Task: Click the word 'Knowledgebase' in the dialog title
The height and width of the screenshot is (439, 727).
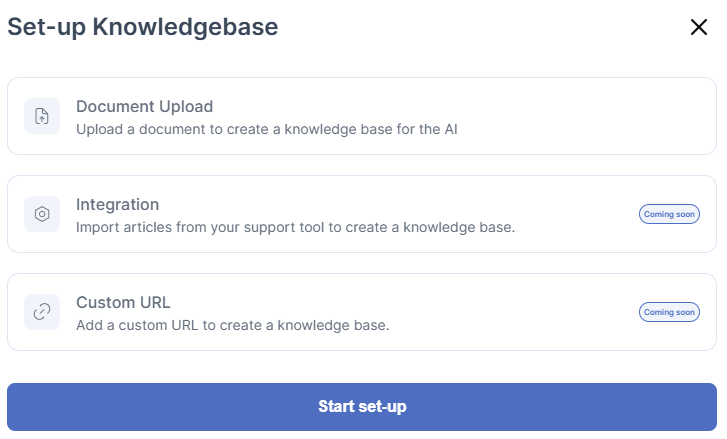Action: [185, 27]
